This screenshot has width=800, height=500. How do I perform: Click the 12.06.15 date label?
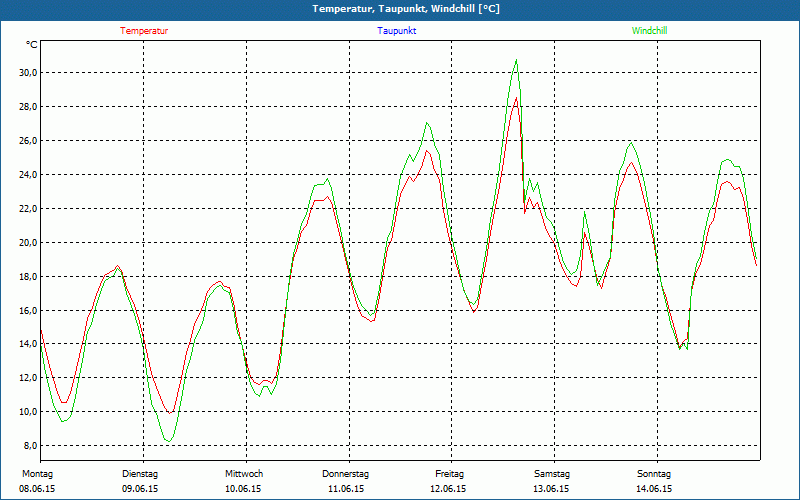pyautogui.click(x=448, y=489)
